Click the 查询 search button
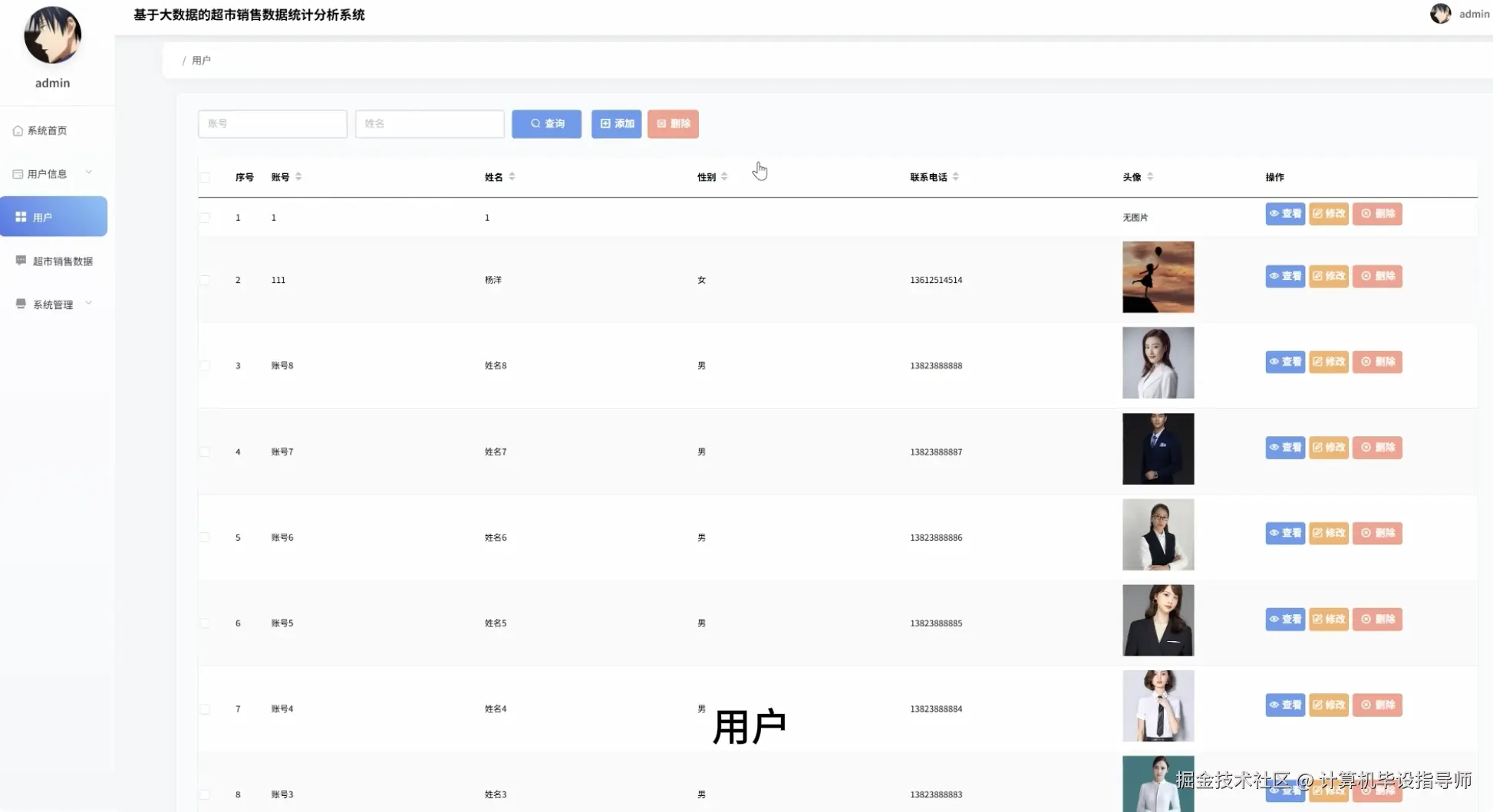The height and width of the screenshot is (812, 1493). 546,123
